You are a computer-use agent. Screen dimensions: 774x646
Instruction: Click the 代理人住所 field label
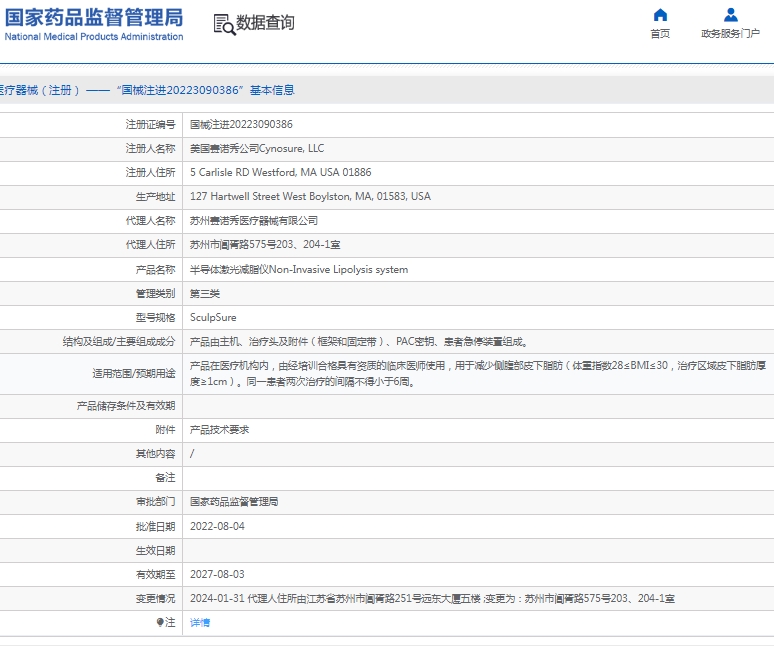pyautogui.click(x=151, y=244)
